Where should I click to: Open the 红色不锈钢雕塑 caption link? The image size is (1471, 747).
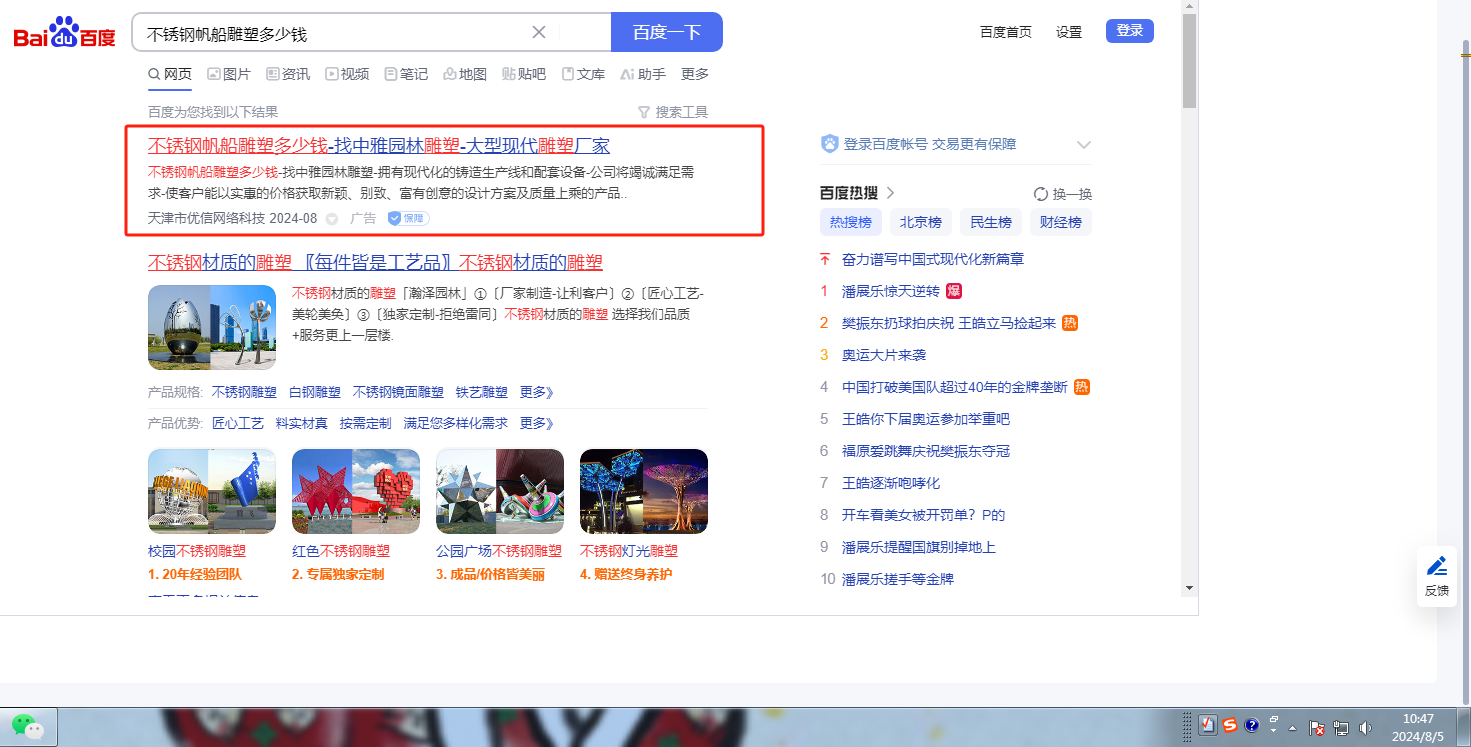pyautogui.click(x=341, y=551)
